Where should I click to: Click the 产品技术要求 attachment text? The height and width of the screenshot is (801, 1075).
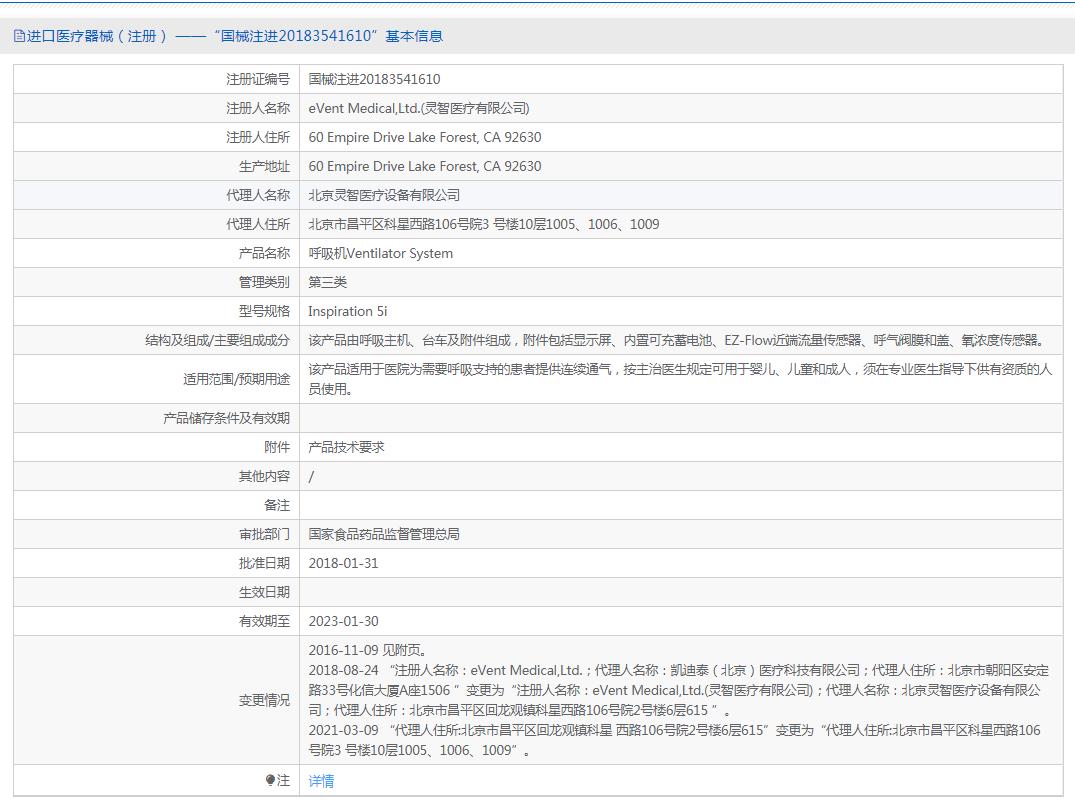pos(346,447)
